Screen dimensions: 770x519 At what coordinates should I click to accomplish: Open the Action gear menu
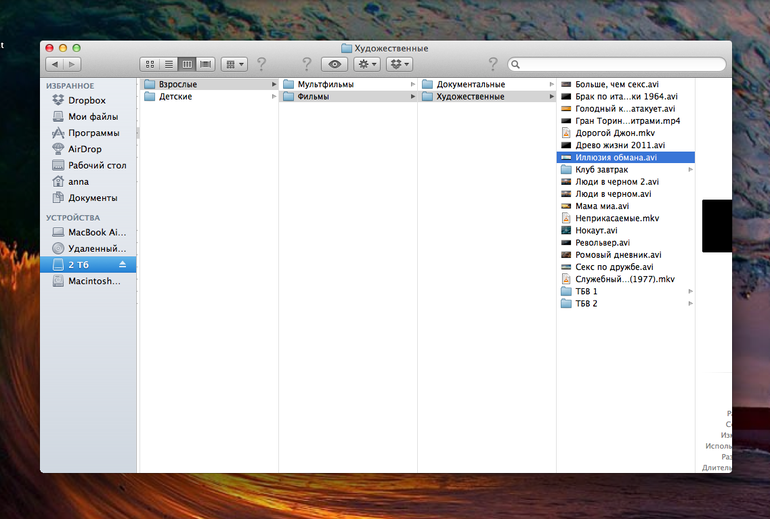coord(367,64)
